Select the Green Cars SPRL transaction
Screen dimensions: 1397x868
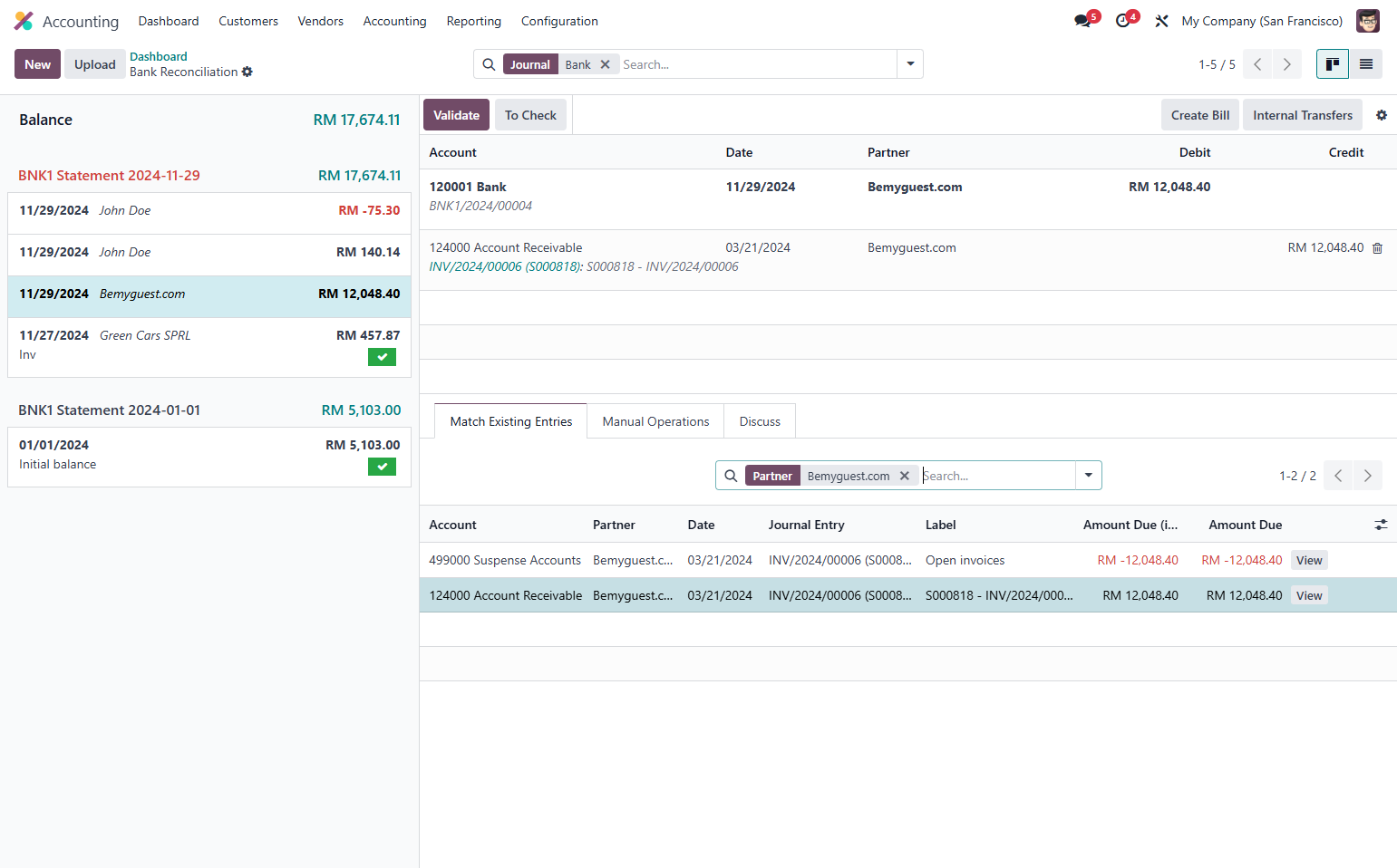coord(209,347)
